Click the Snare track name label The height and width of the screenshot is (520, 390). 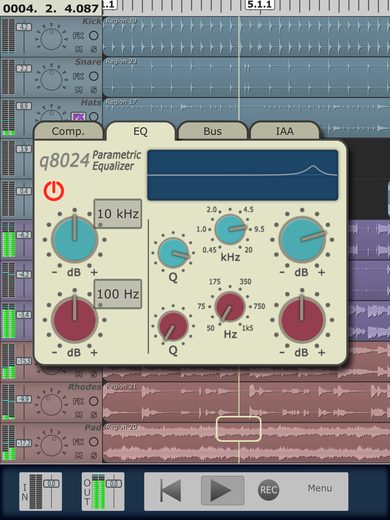[88, 62]
